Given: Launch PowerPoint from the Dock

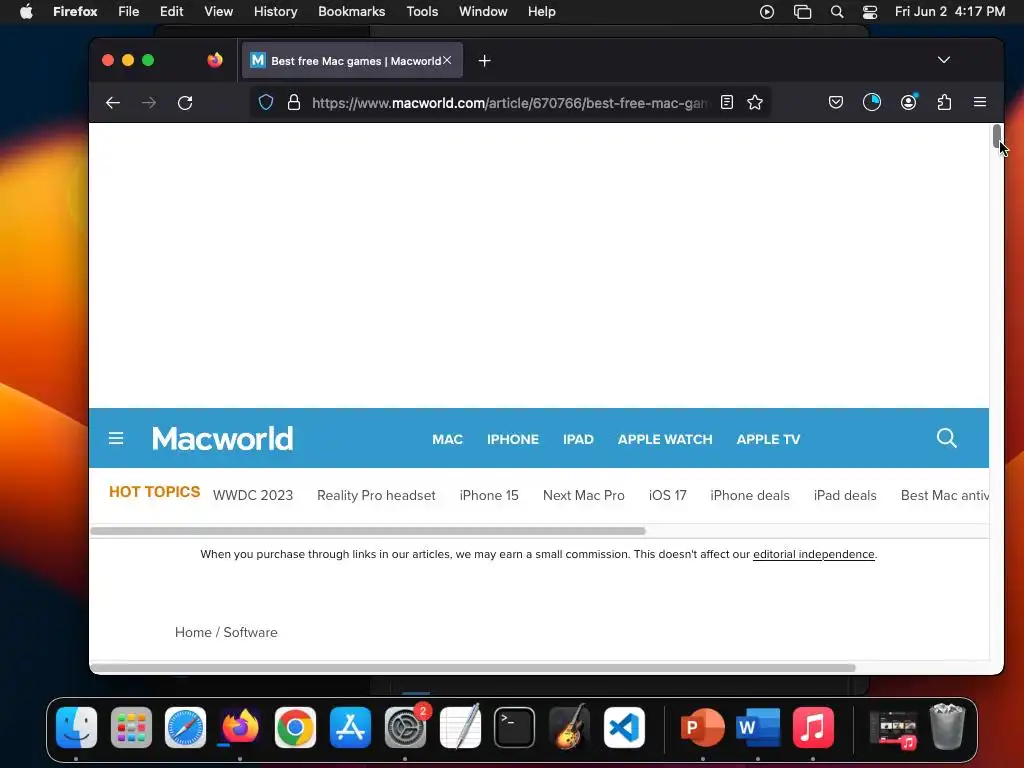Looking at the screenshot, I should pyautogui.click(x=703, y=727).
